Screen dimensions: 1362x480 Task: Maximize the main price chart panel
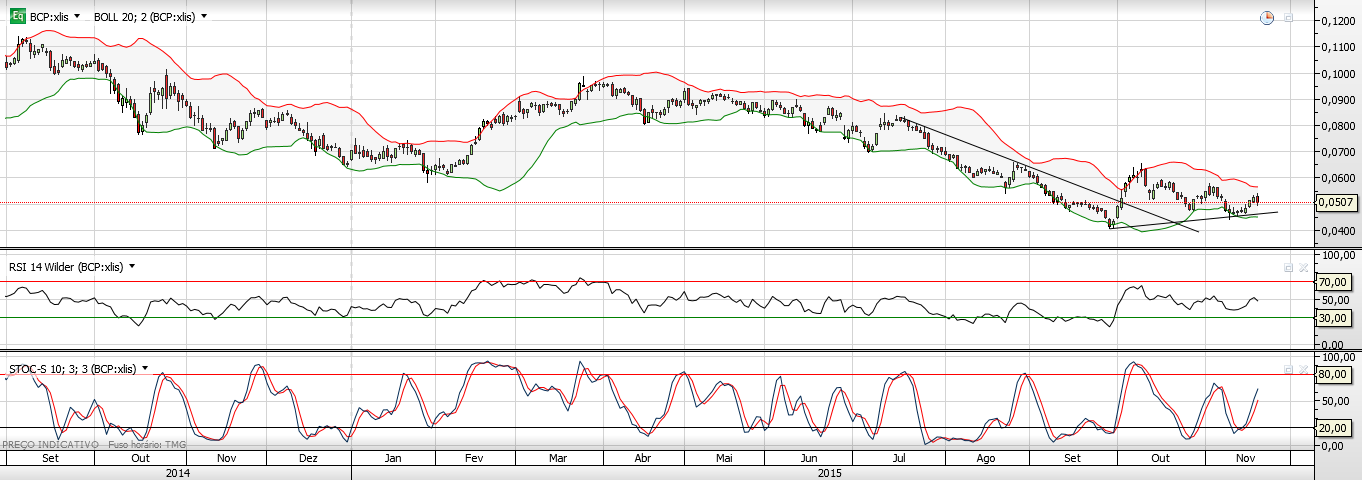(1289, 18)
